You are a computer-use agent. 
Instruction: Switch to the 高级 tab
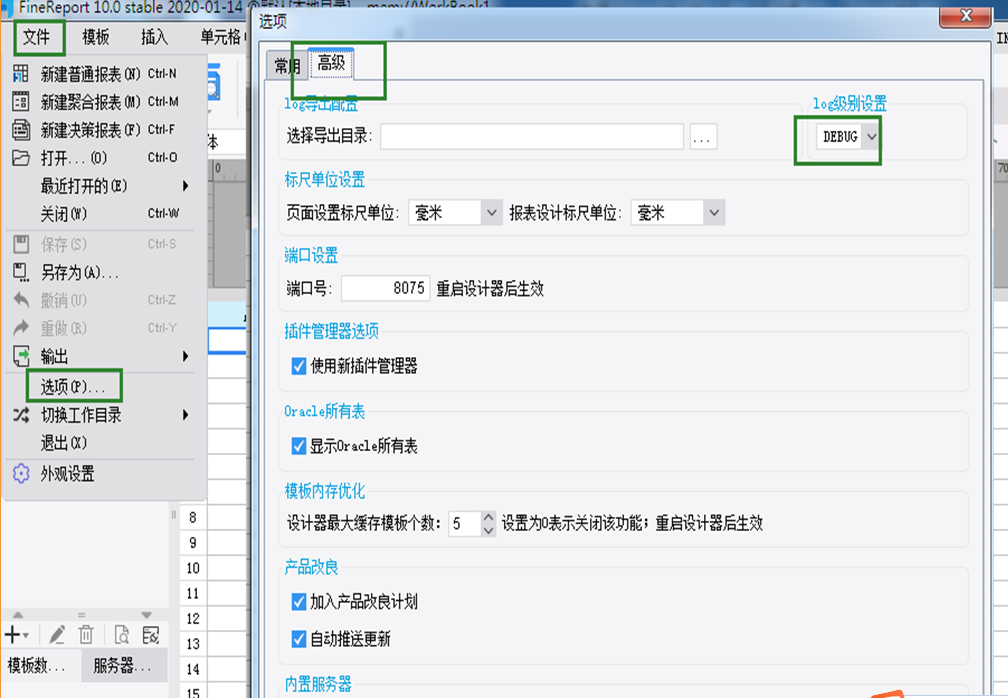(x=331, y=63)
